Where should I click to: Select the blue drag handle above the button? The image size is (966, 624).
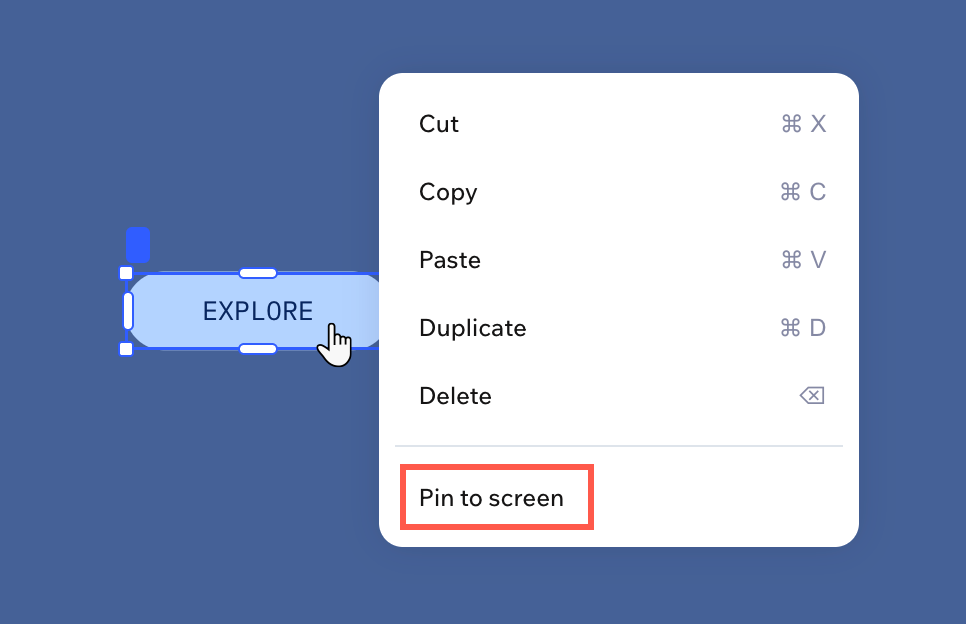coord(138,243)
